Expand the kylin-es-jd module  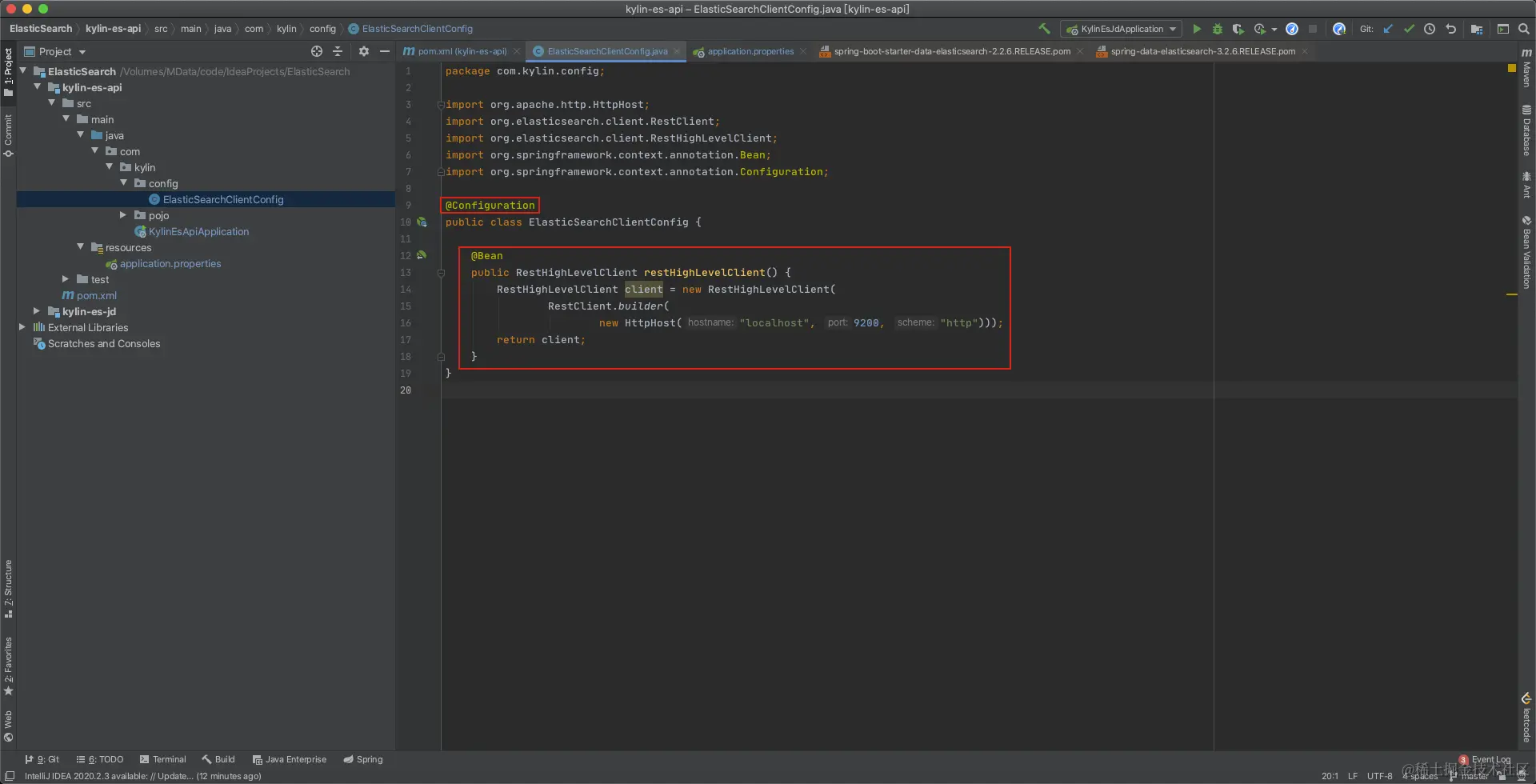[x=37, y=311]
